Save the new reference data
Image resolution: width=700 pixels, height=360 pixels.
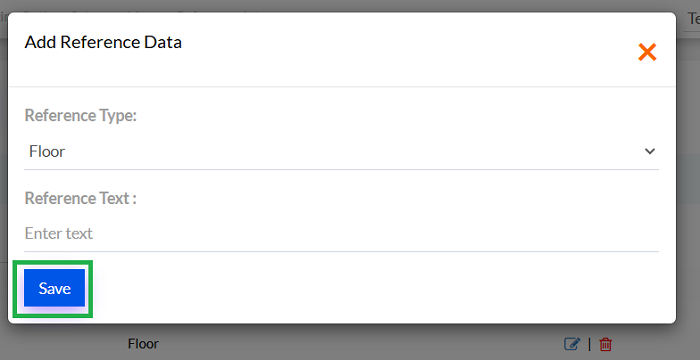(54, 288)
